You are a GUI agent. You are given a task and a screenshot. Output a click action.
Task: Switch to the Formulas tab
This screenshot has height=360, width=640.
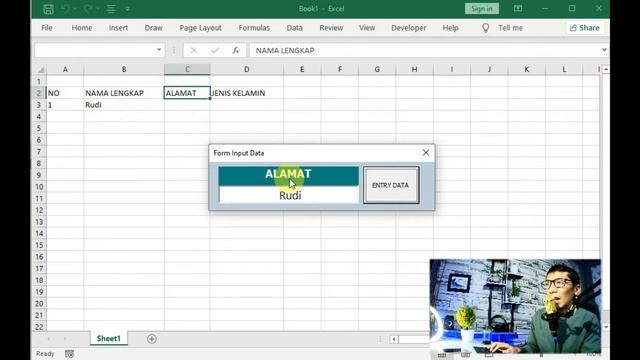tap(254, 28)
